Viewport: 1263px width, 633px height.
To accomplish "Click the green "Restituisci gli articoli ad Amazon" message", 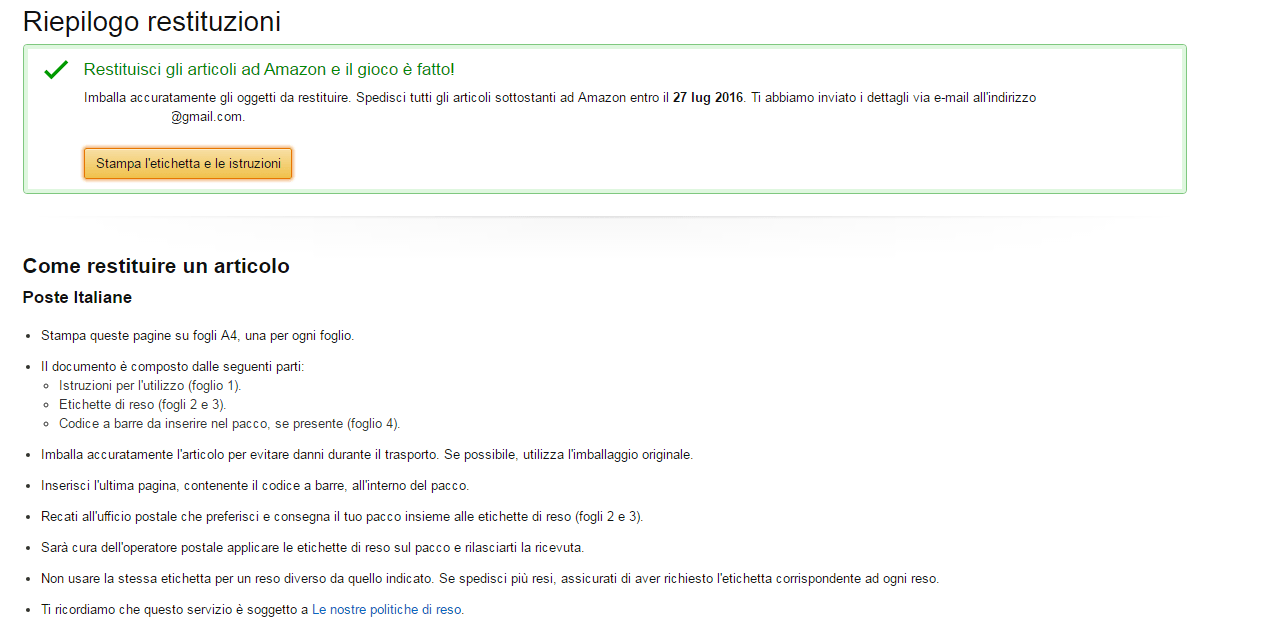I will pyautogui.click(x=269, y=69).
